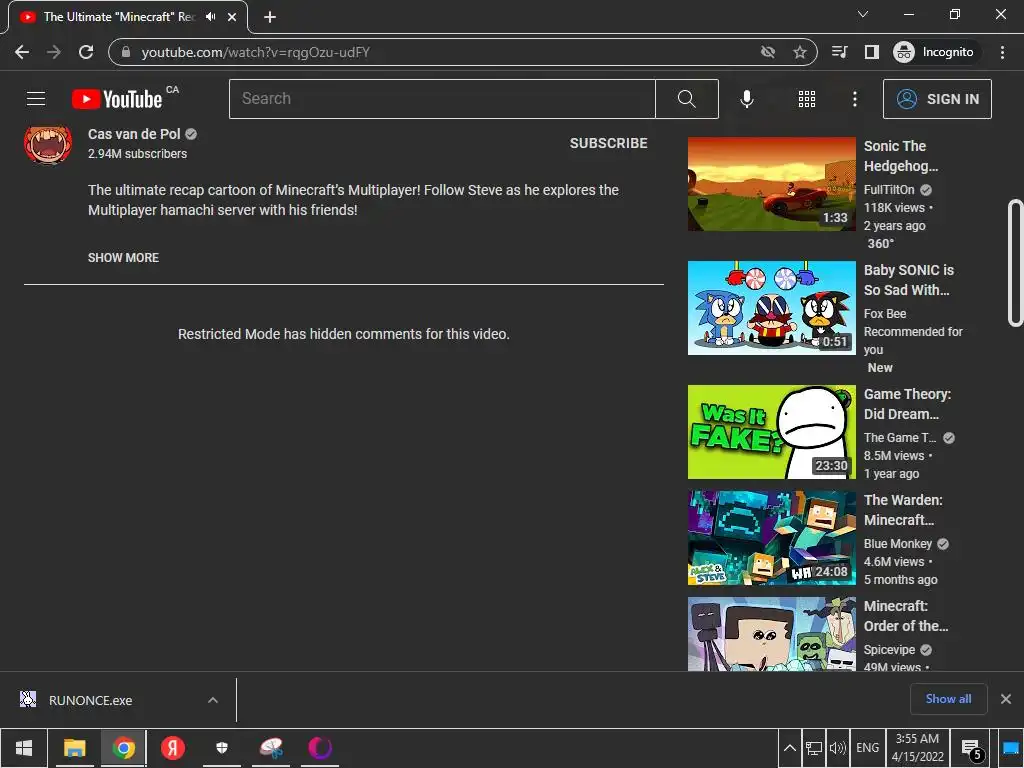Expand RUNONCE.exe download options chevron
The height and width of the screenshot is (768, 1024).
click(212, 700)
